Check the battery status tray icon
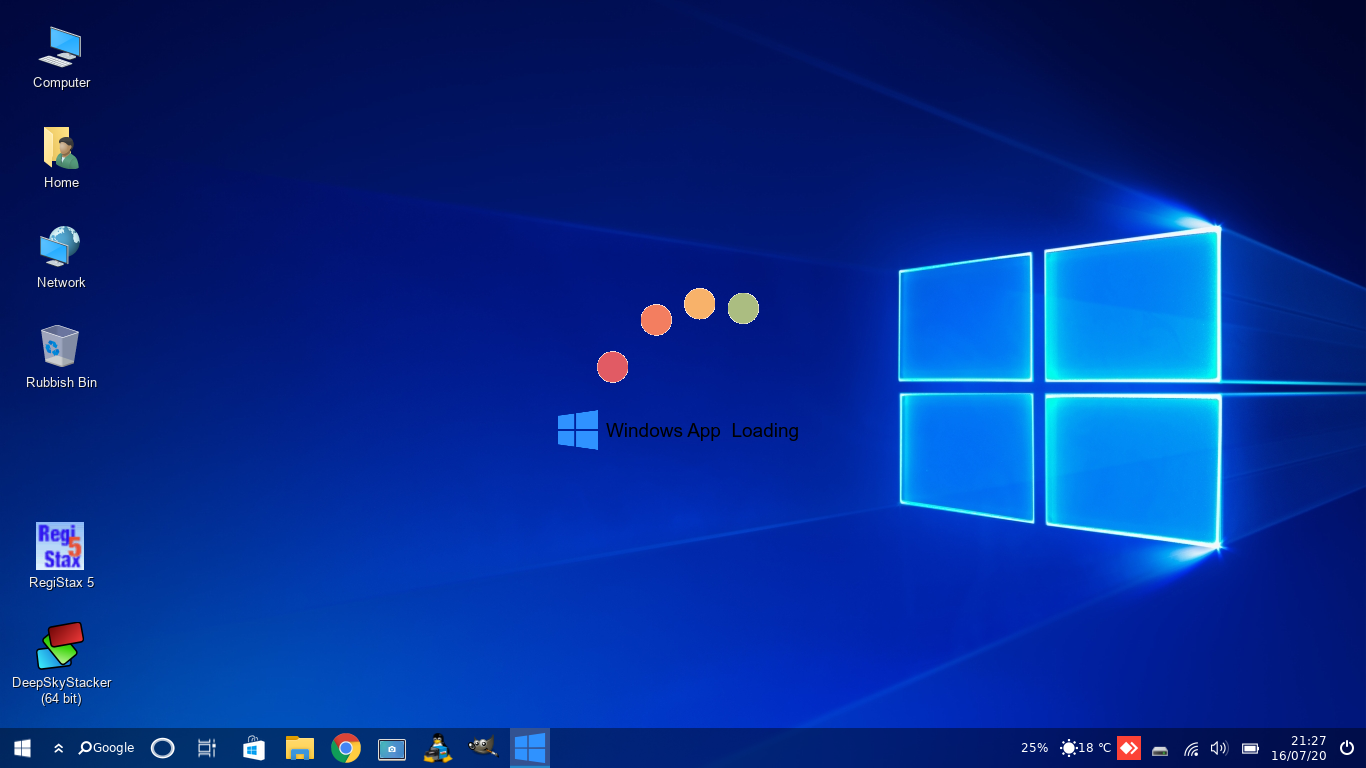 1250,747
